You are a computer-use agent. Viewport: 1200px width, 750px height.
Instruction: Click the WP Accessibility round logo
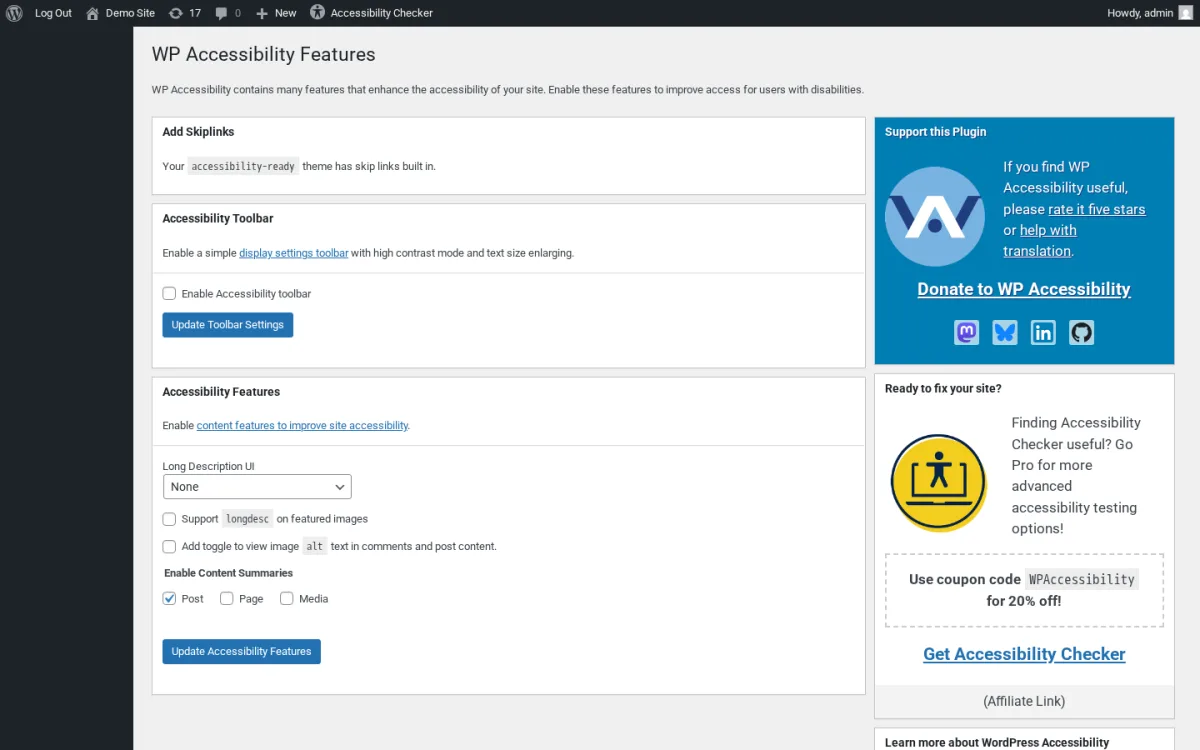coord(935,217)
